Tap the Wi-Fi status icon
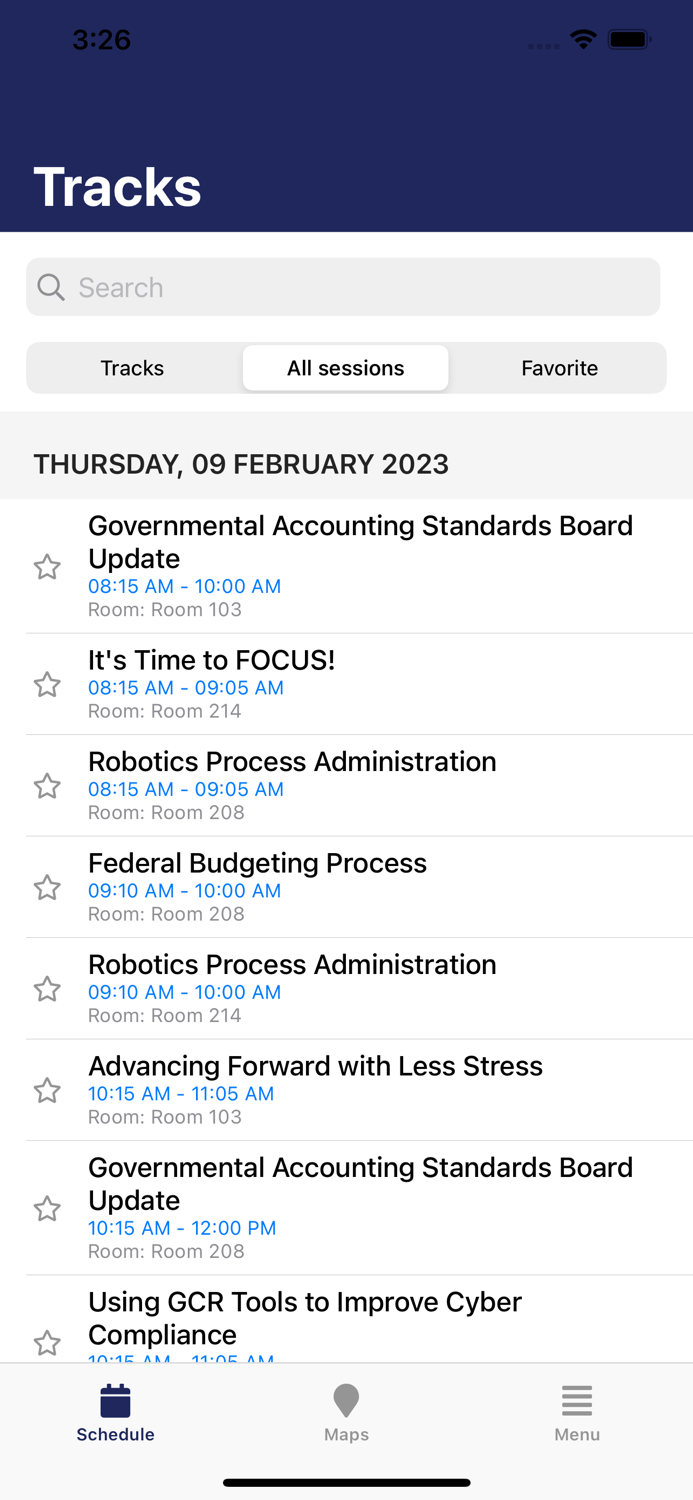Viewport: 693px width, 1500px height. (583, 40)
